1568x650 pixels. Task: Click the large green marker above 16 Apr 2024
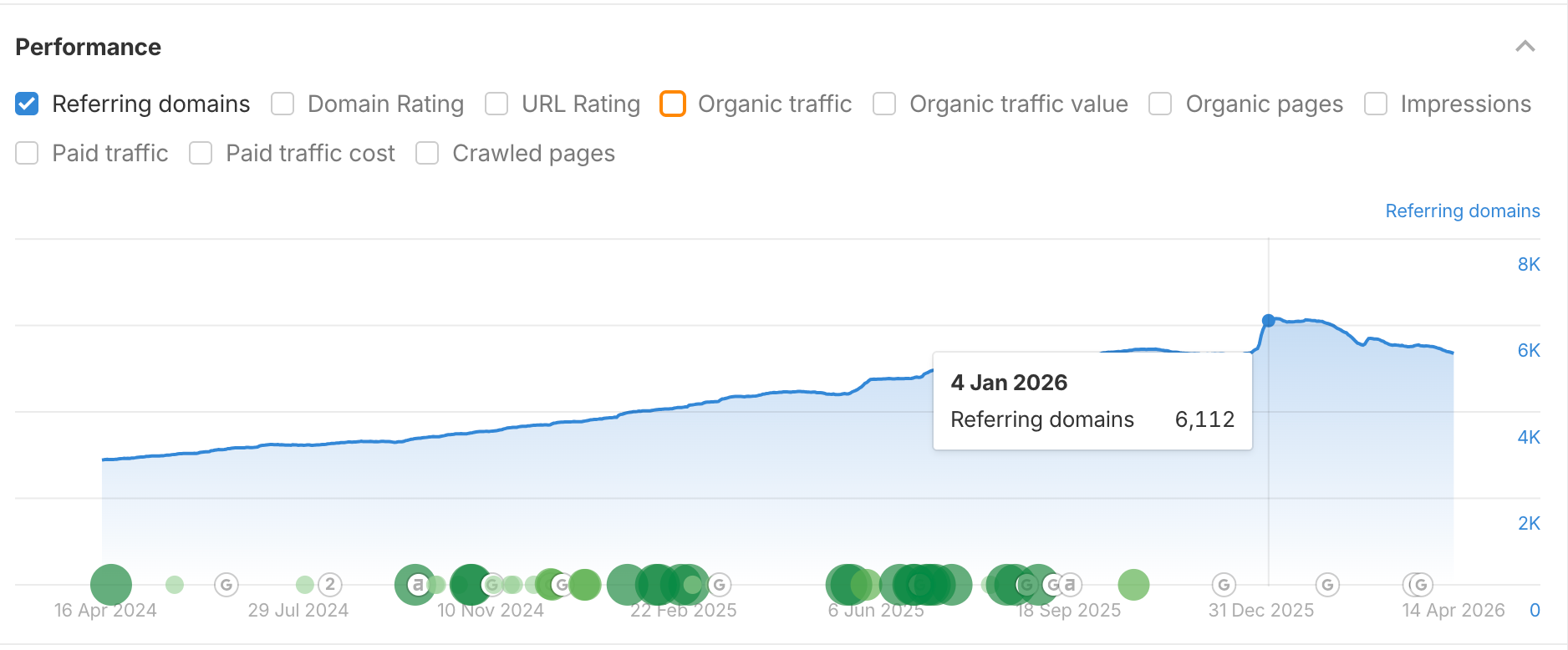111,585
